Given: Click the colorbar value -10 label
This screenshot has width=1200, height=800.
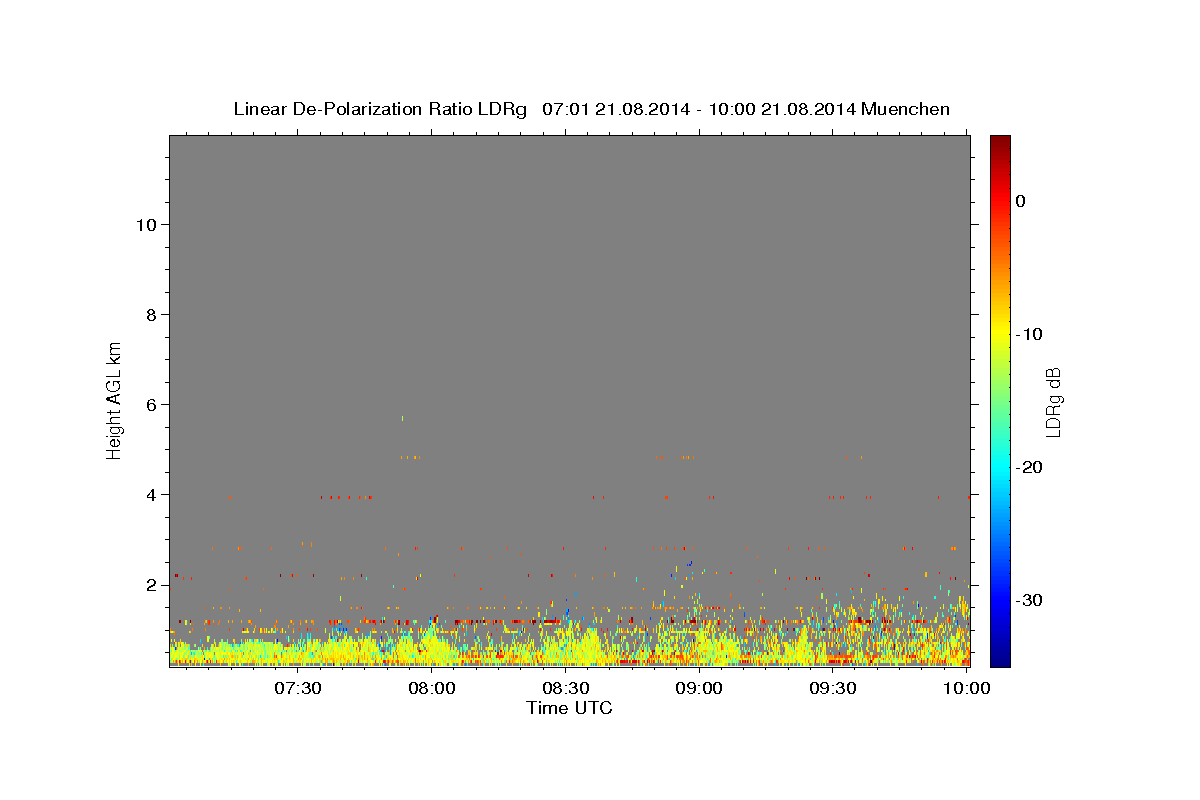Looking at the screenshot, I should (x=1029, y=334).
